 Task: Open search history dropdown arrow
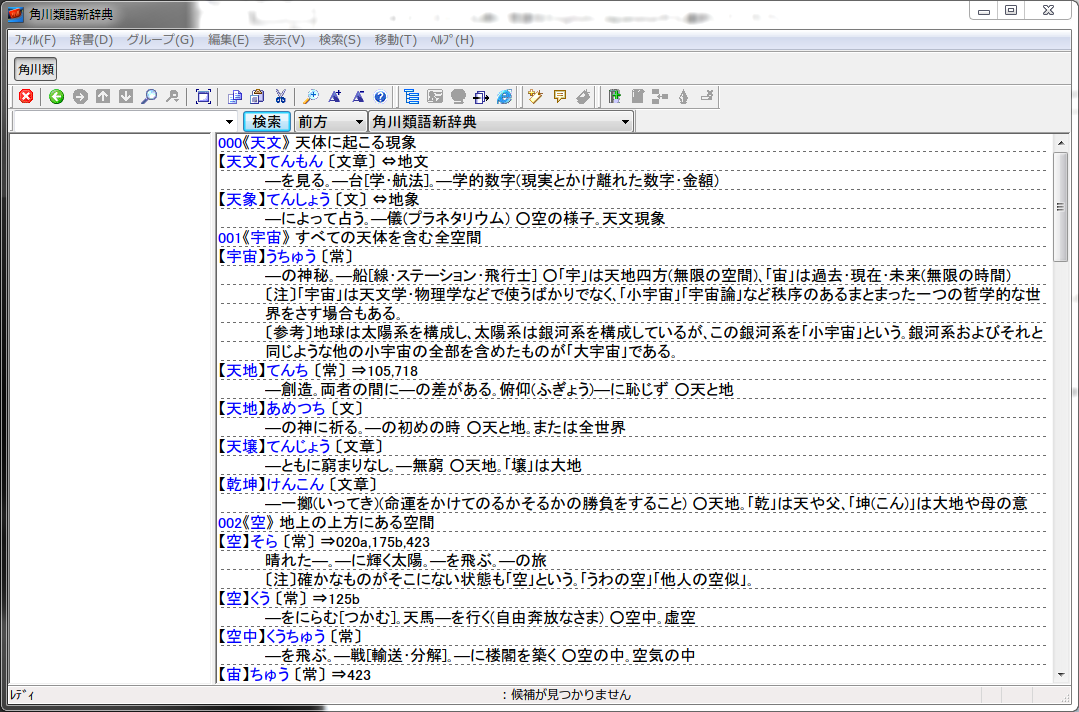230,122
